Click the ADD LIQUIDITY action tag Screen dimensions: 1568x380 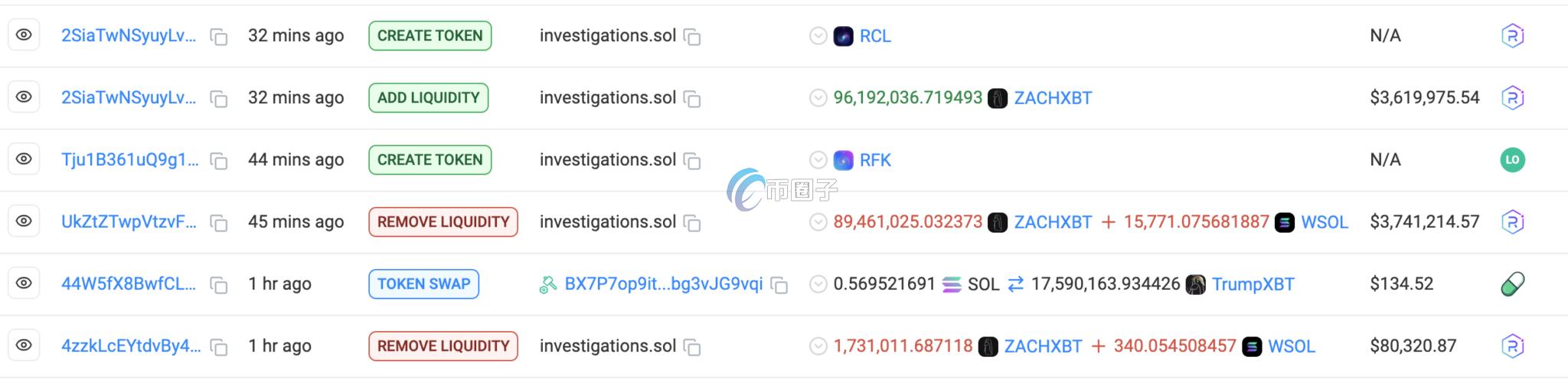[x=428, y=97]
